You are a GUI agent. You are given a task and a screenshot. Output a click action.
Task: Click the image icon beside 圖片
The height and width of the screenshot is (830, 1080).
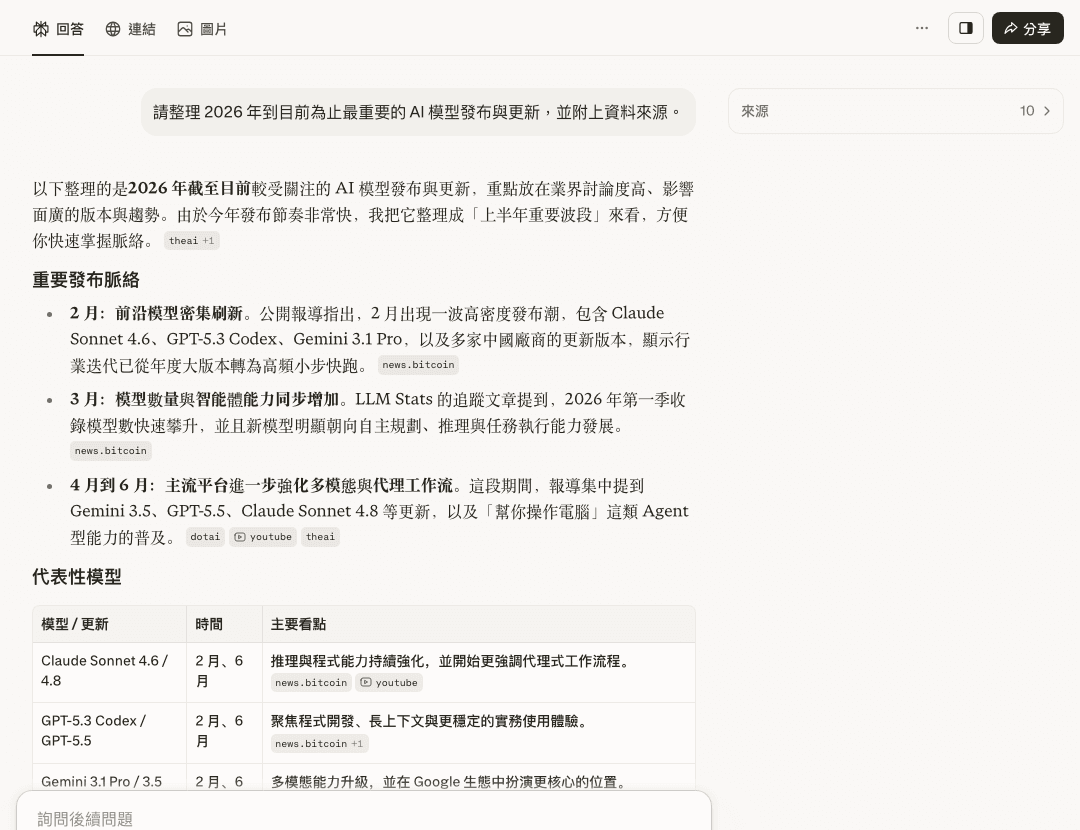[185, 29]
